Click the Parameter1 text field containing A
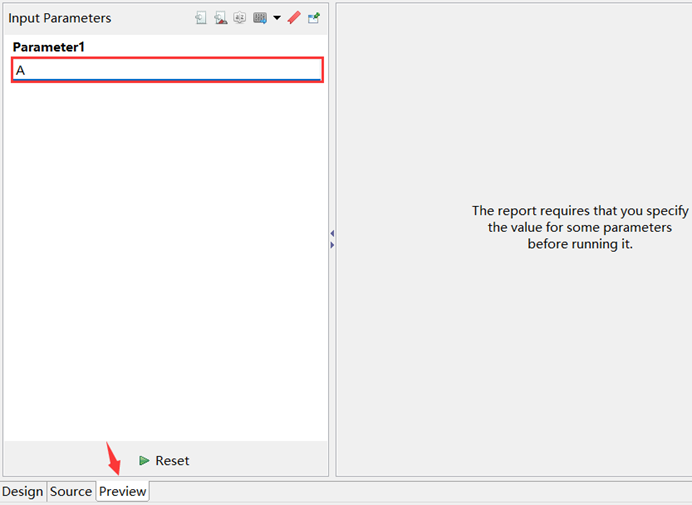The height and width of the screenshot is (505, 692). tap(166, 70)
